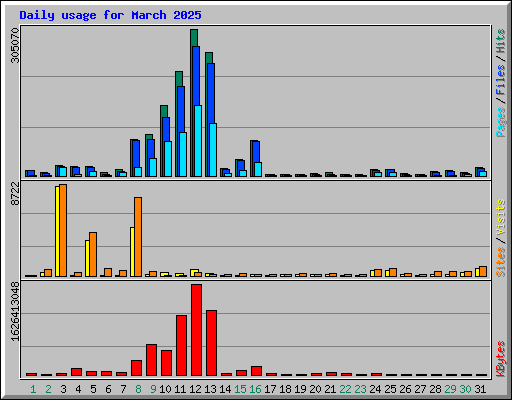Viewport: 512px width, 400px height.
Task: Click the day 10 axis label
Action: (165, 389)
